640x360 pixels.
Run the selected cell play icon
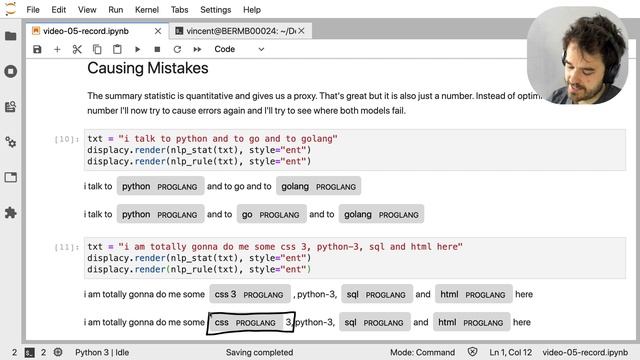point(138,49)
